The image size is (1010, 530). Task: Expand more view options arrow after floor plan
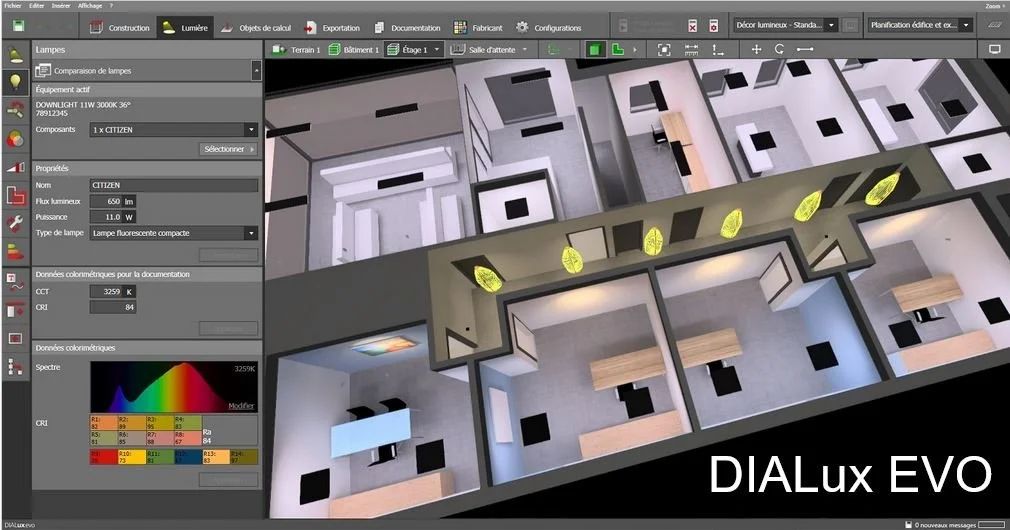point(635,50)
